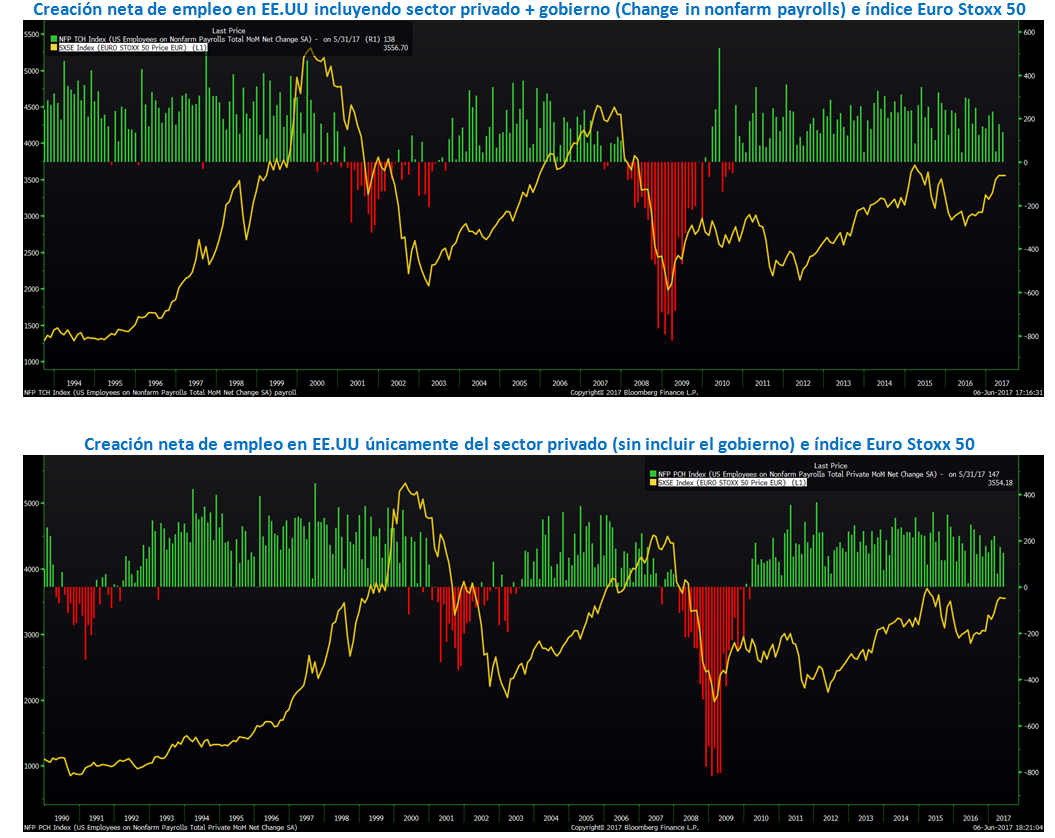Click the 2017 year label in the NFP PCH chart
The width and height of the screenshot is (1055, 838).
1003,818
